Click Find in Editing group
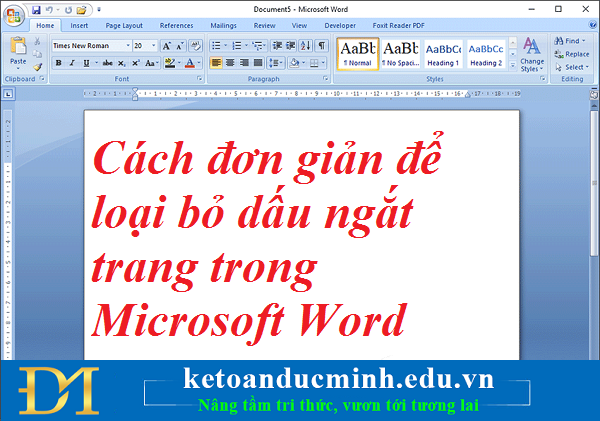 (x=570, y=41)
